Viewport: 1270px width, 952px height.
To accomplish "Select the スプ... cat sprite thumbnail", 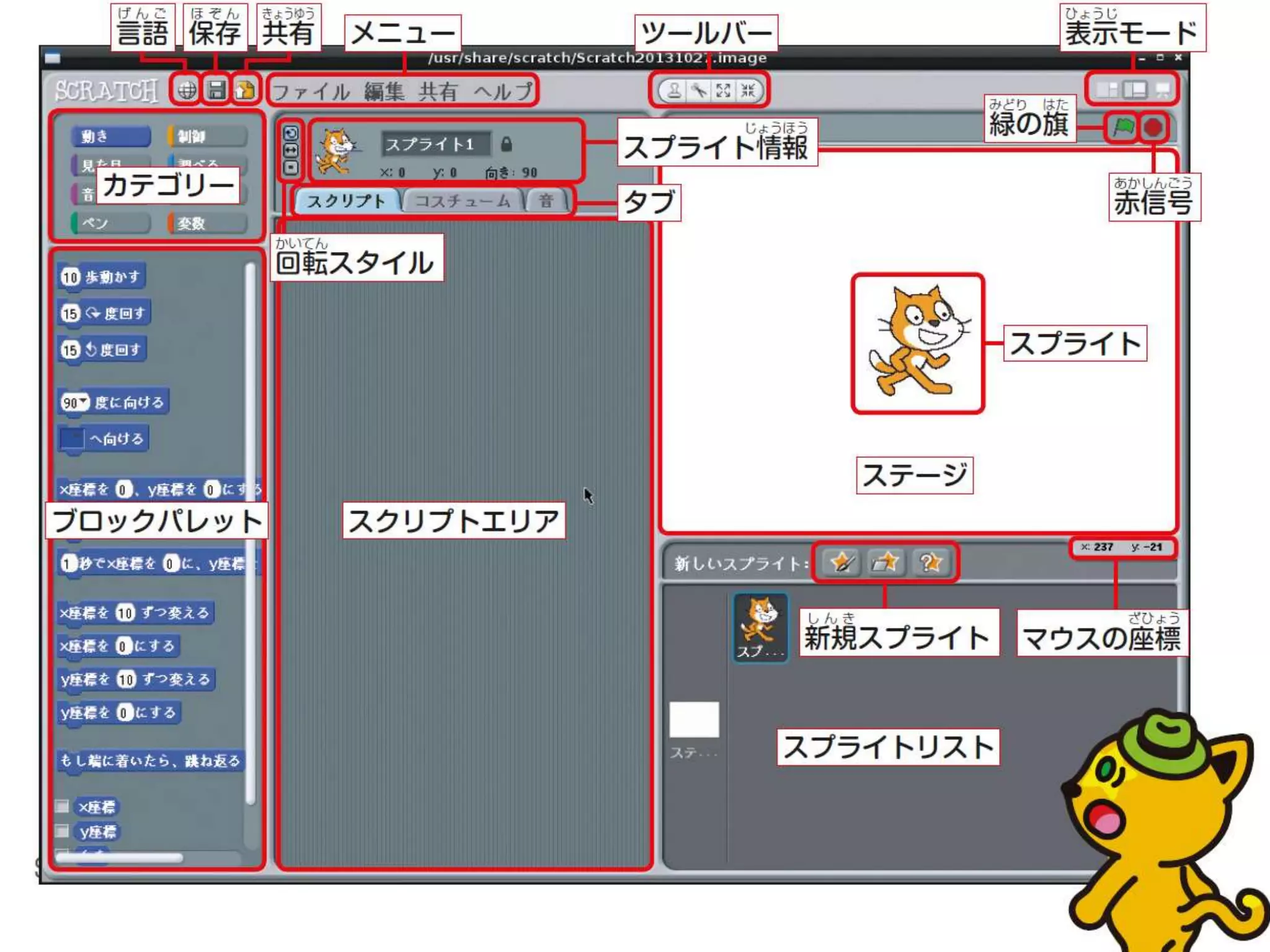I will [x=760, y=628].
